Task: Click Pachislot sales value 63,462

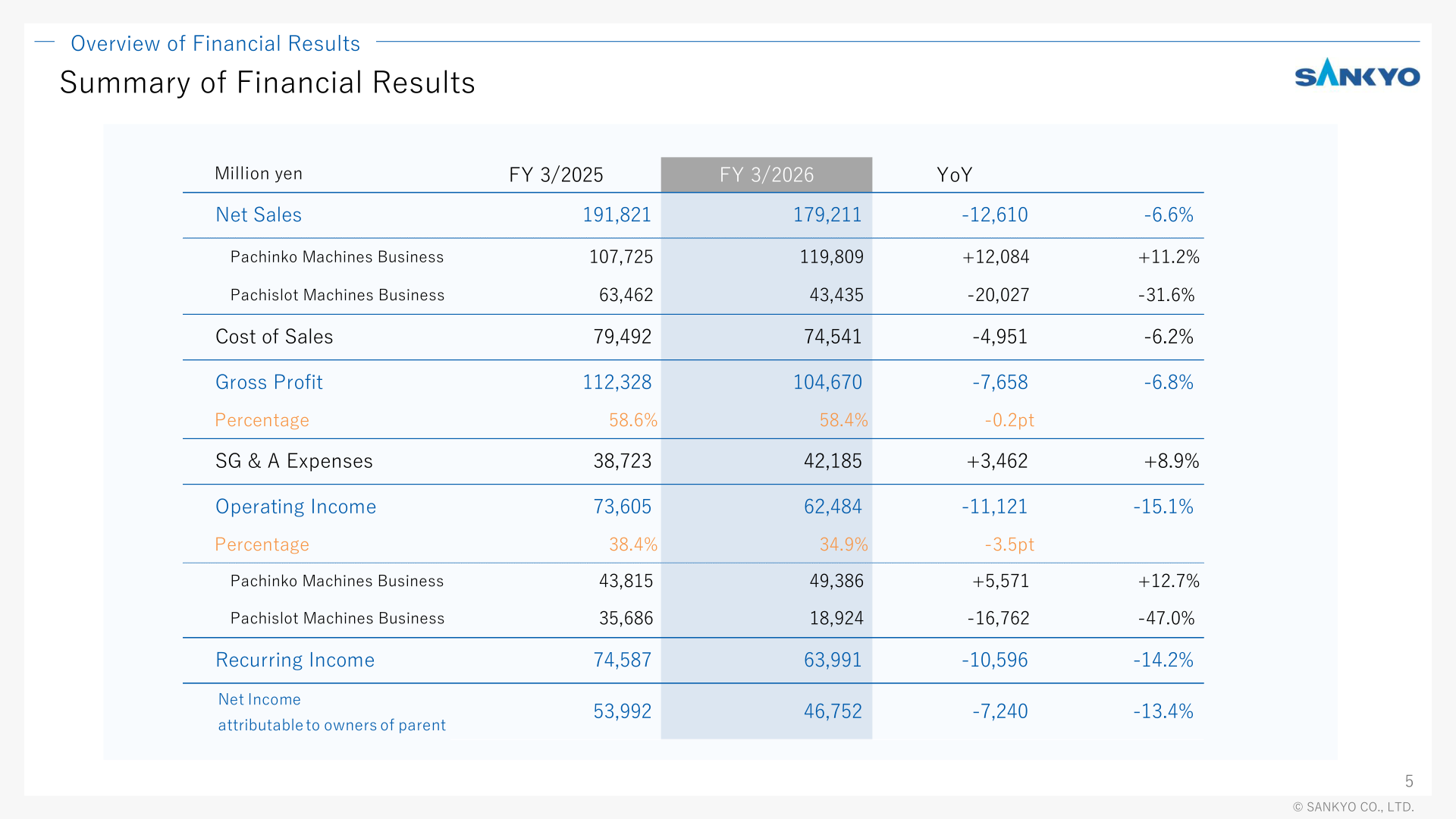Action: pyautogui.click(x=626, y=295)
